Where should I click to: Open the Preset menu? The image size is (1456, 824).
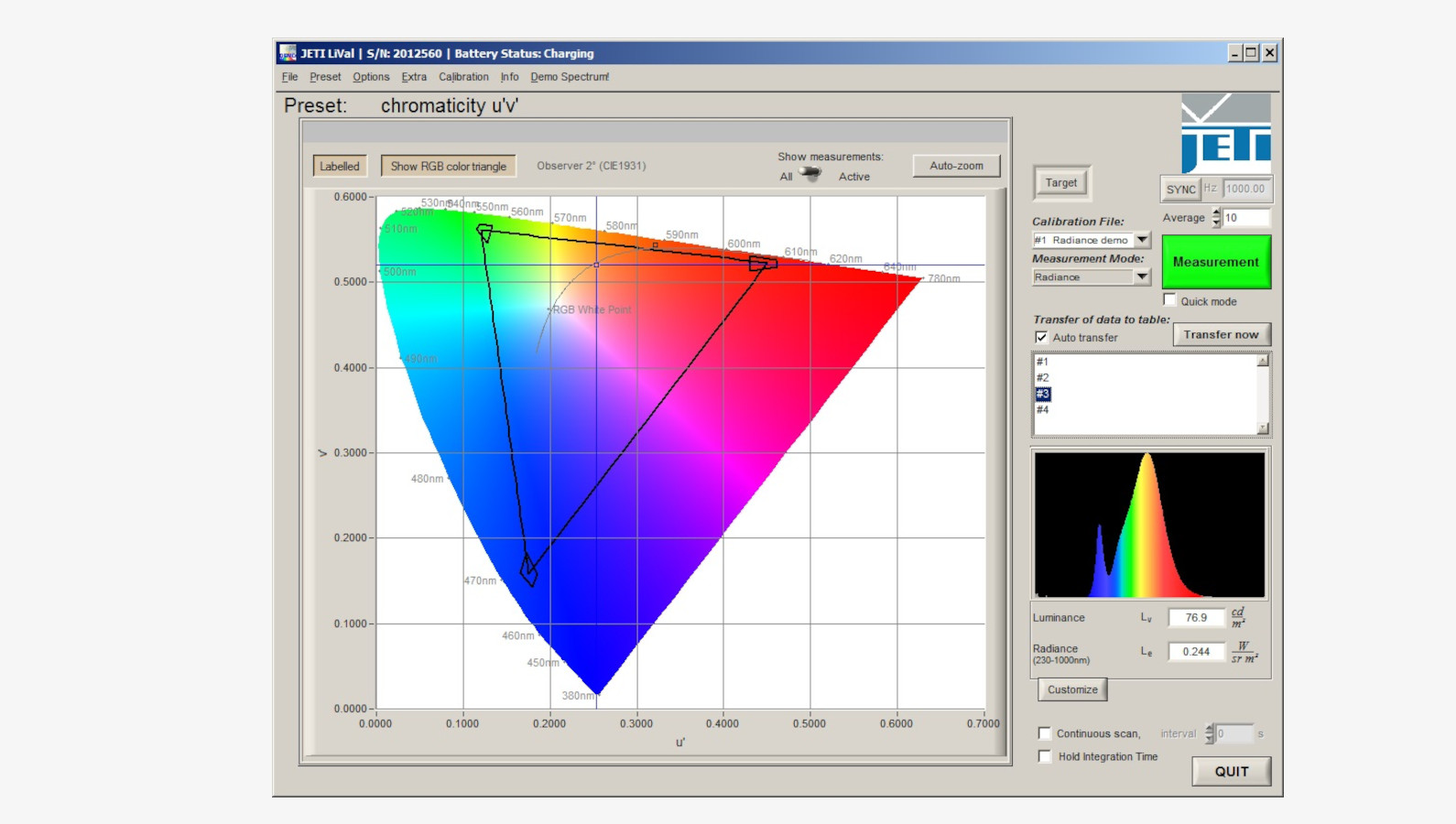point(324,77)
